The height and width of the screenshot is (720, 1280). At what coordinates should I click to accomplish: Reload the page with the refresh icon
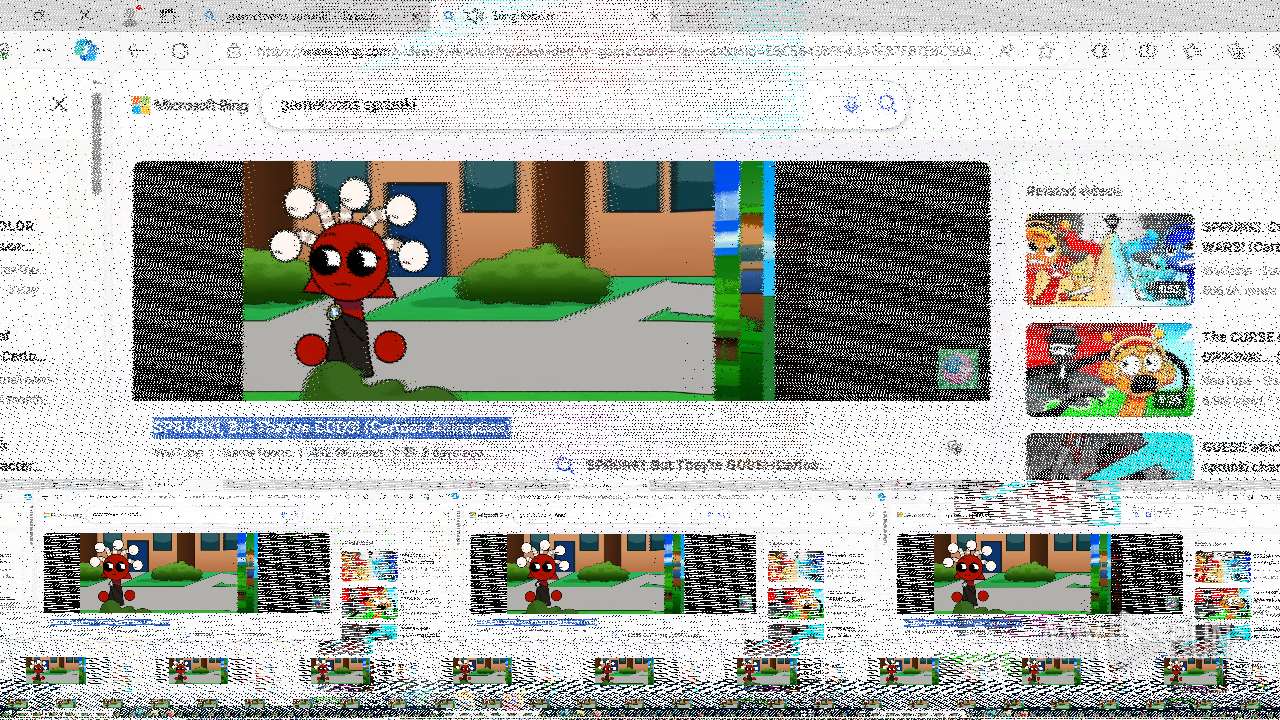click(x=180, y=51)
